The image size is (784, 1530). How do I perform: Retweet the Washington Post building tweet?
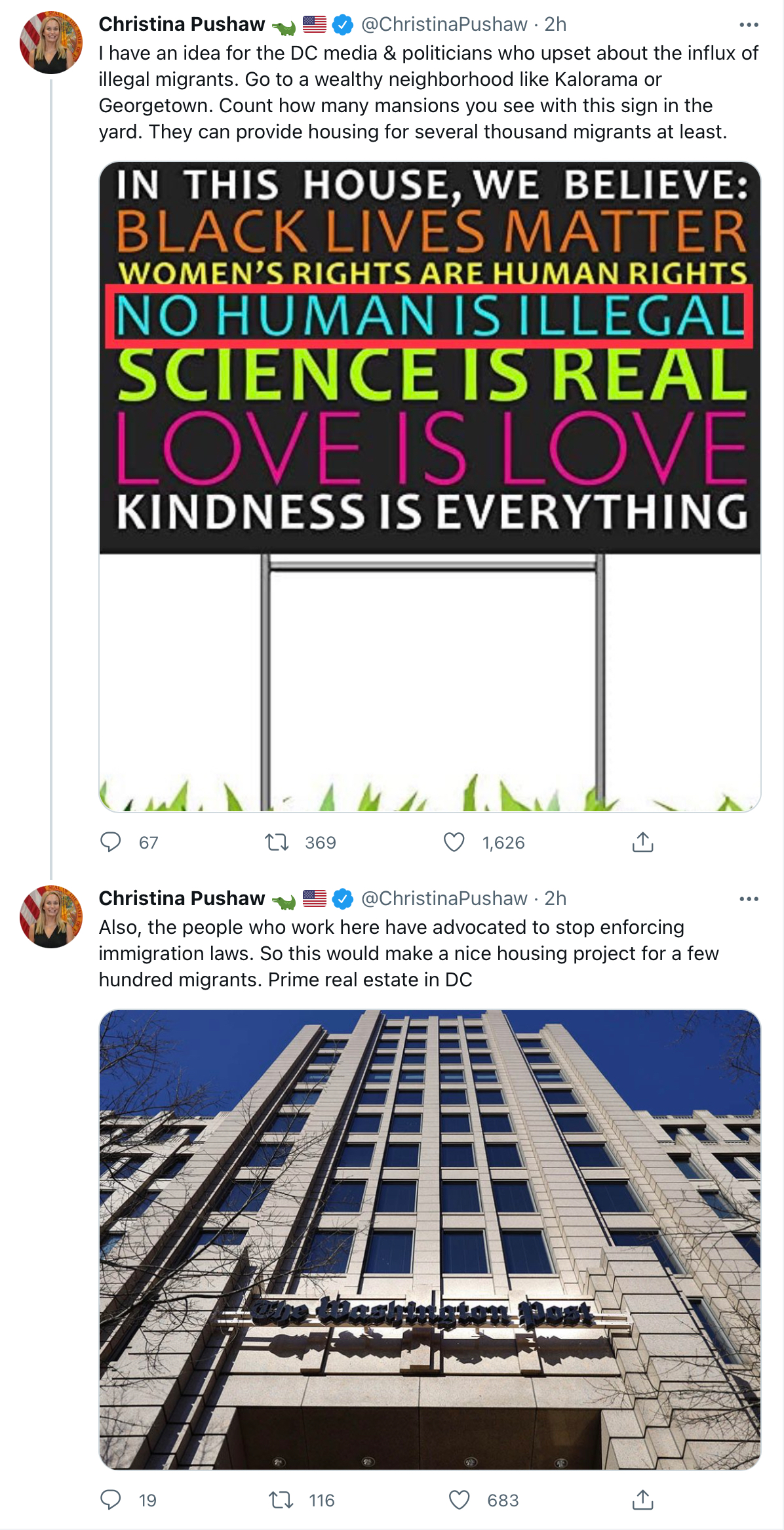tap(281, 1500)
